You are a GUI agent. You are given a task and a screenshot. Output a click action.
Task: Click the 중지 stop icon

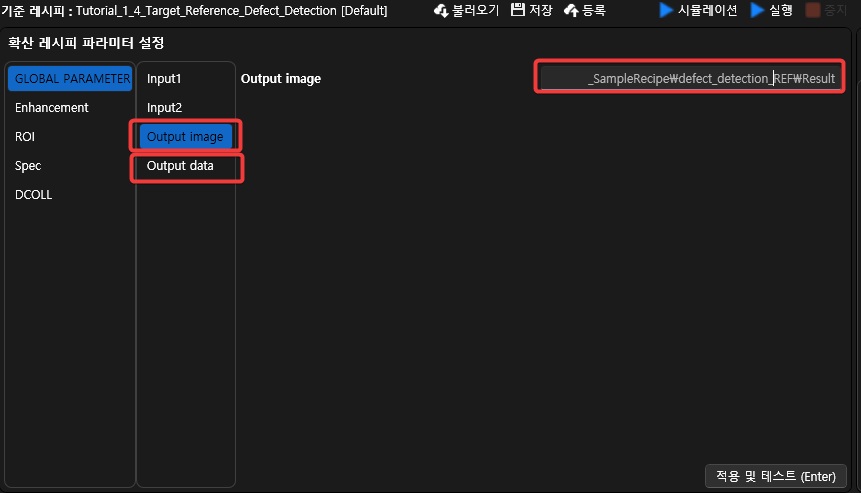click(x=813, y=11)
